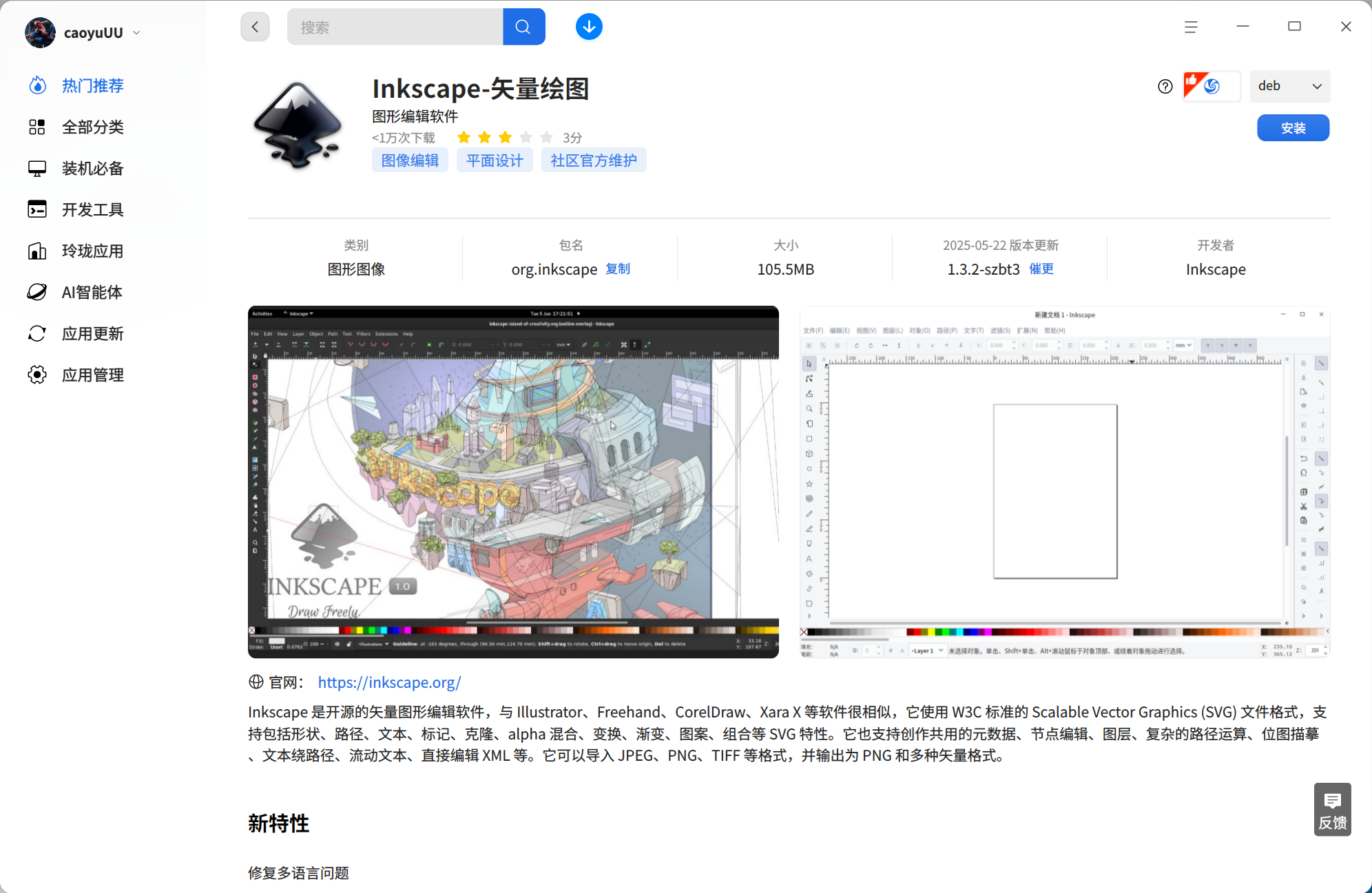Open the downloads manager arrow icon
1372x893 pixels.
pyautogui.click(x=589, y=27)
